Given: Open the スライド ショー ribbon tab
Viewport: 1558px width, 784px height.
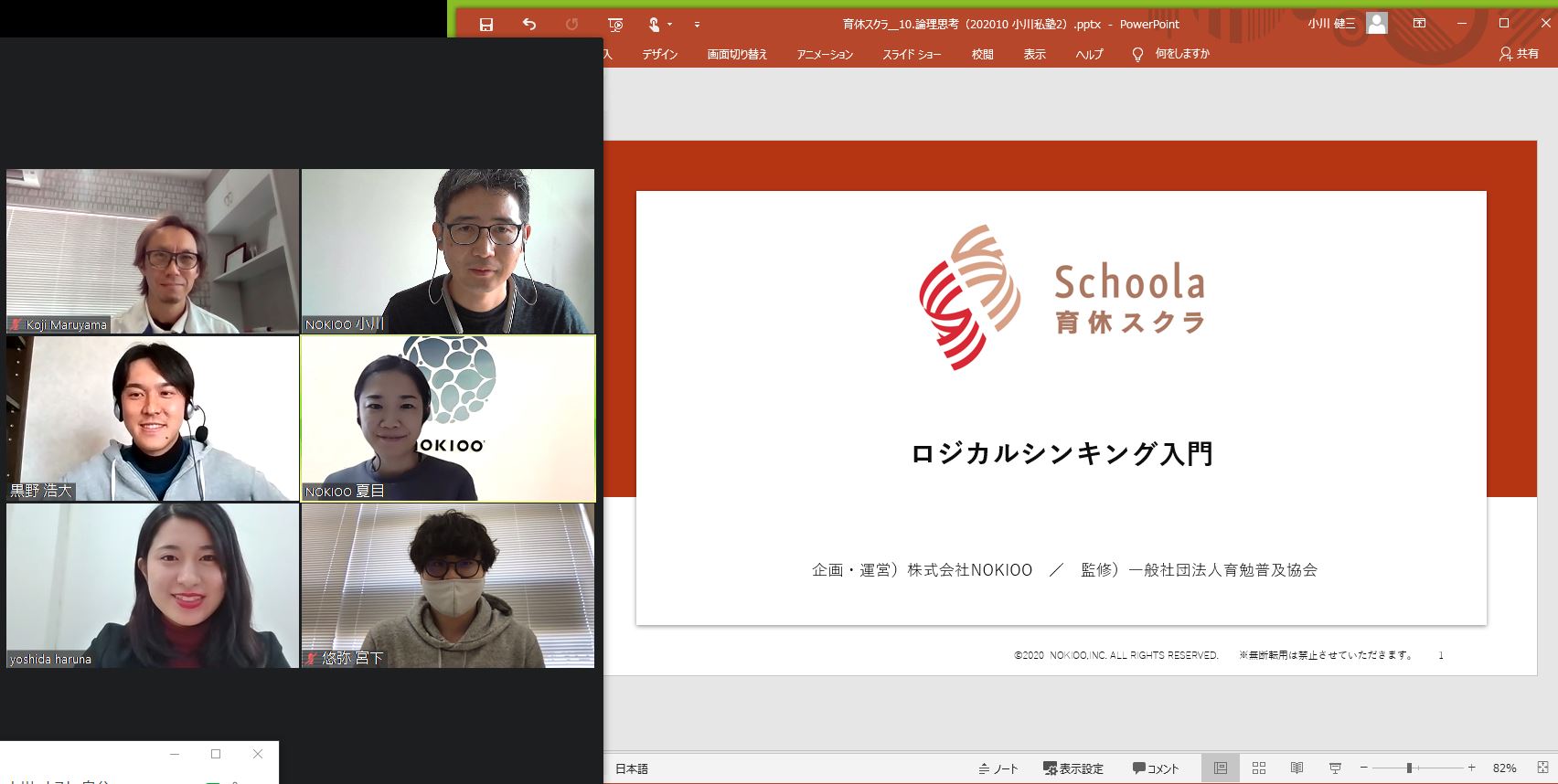Looking at the screenshot, I should pos(911,55).
